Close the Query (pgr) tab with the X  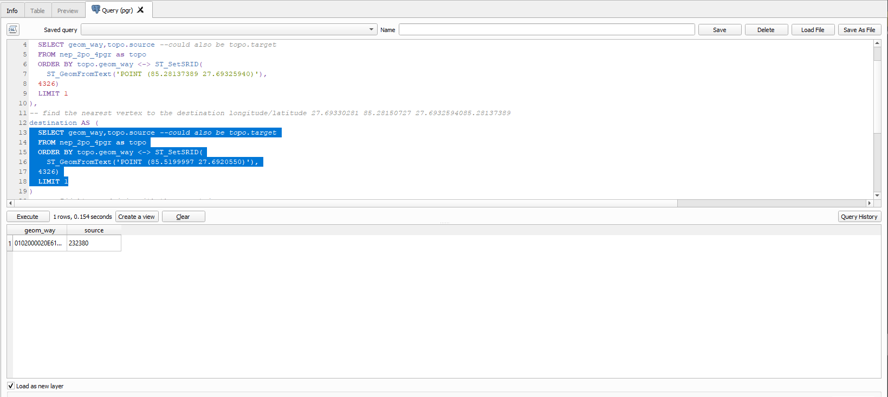(141, 10)
